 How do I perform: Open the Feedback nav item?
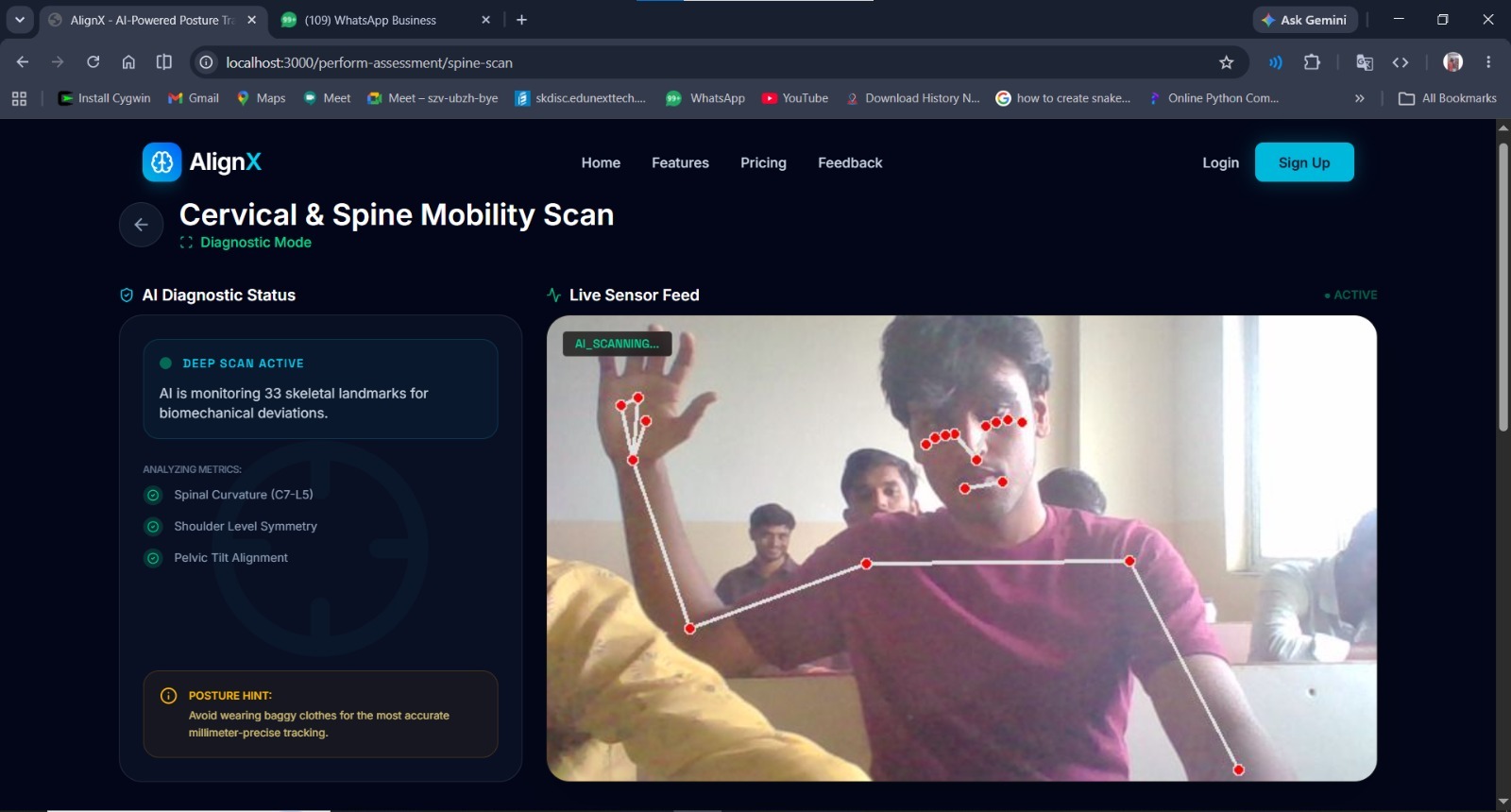click(x=850, y=162)
